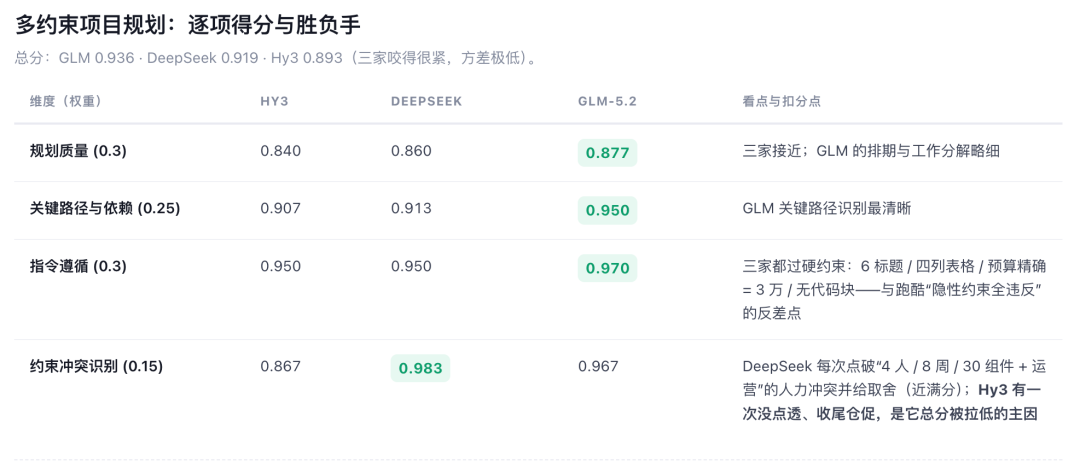1080x468 pixels.
Task: Click Hy3 score 0.840 in 规划质量 row
Action: 280,151
